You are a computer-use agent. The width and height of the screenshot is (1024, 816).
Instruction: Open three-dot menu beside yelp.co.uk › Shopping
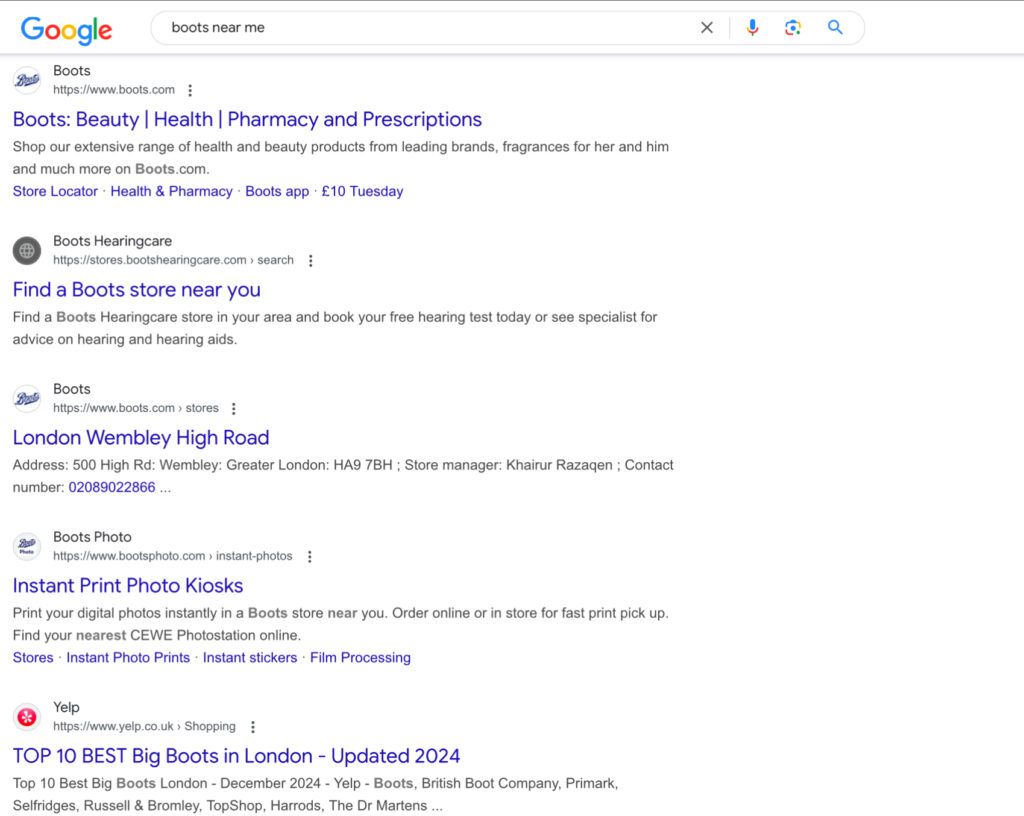point(253,727)
